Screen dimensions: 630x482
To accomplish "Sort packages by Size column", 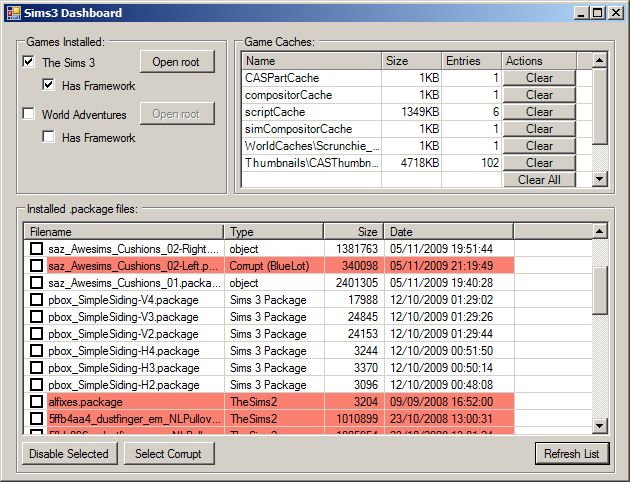I will tap(354, 232).
